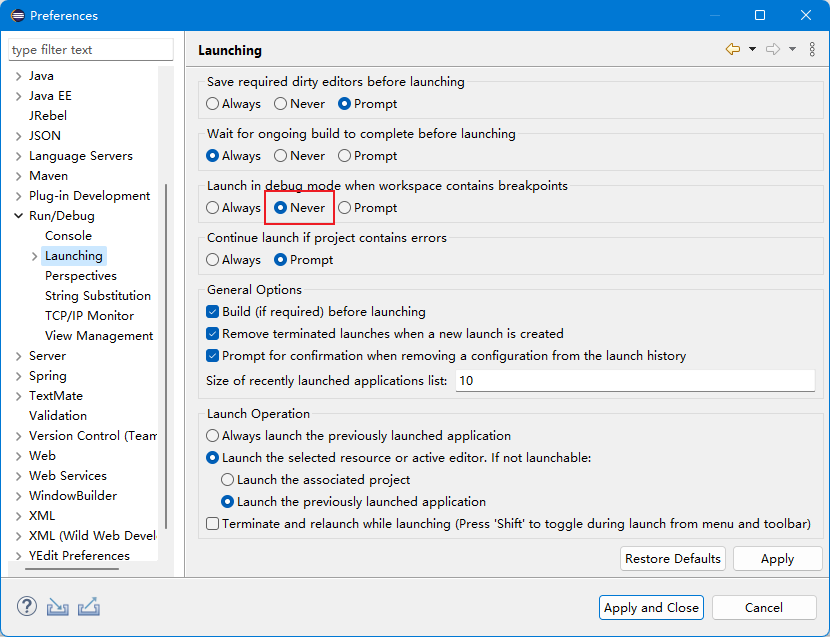Click the export preferences icon
Viewport: 830px width, 637px height.
89,606
